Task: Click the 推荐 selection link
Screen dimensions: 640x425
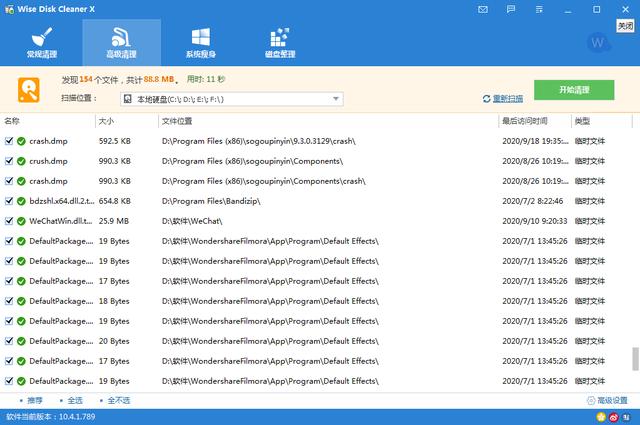Action: click(35, 401)
